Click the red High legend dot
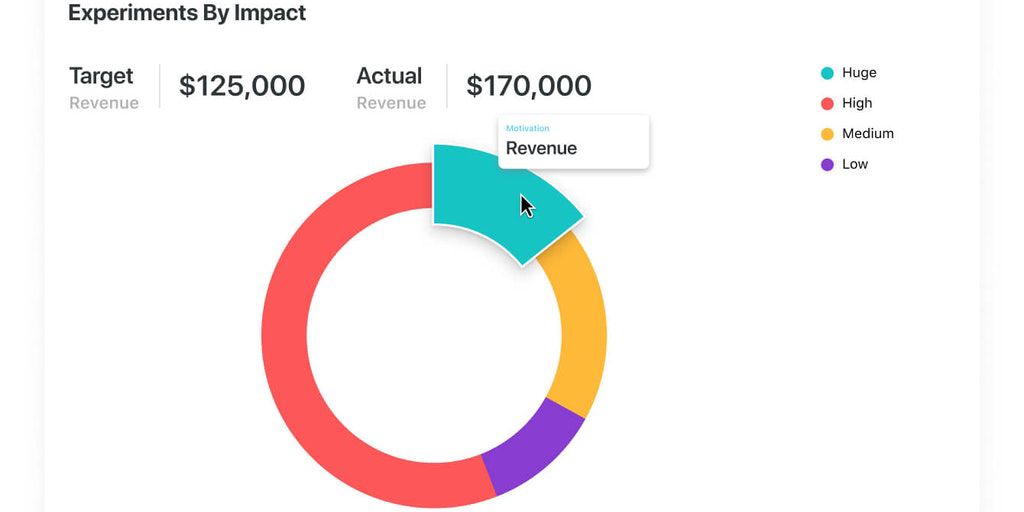 coord(827,103)
